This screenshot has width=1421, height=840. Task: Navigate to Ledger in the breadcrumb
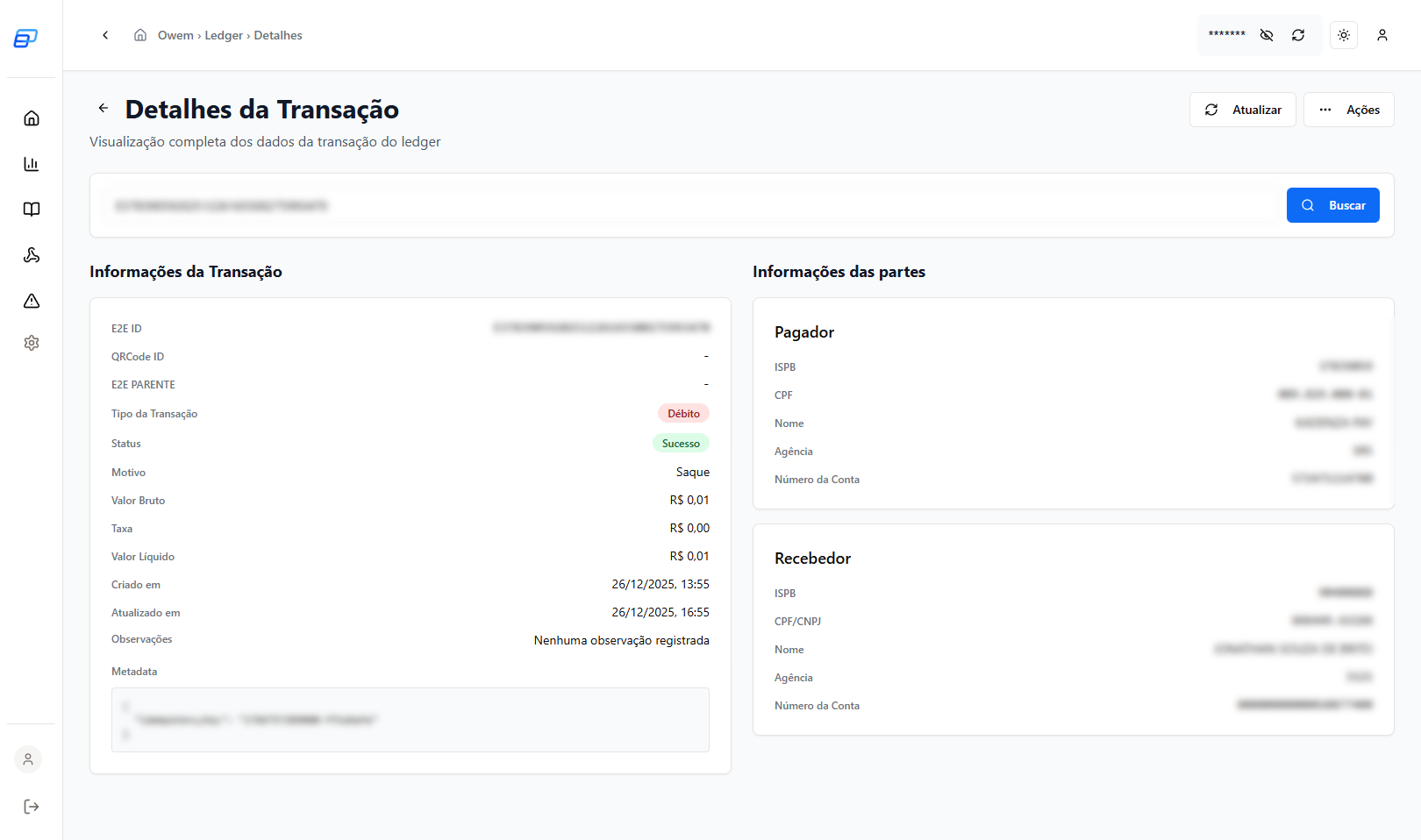pyautogui.click(x=224, y=35)
